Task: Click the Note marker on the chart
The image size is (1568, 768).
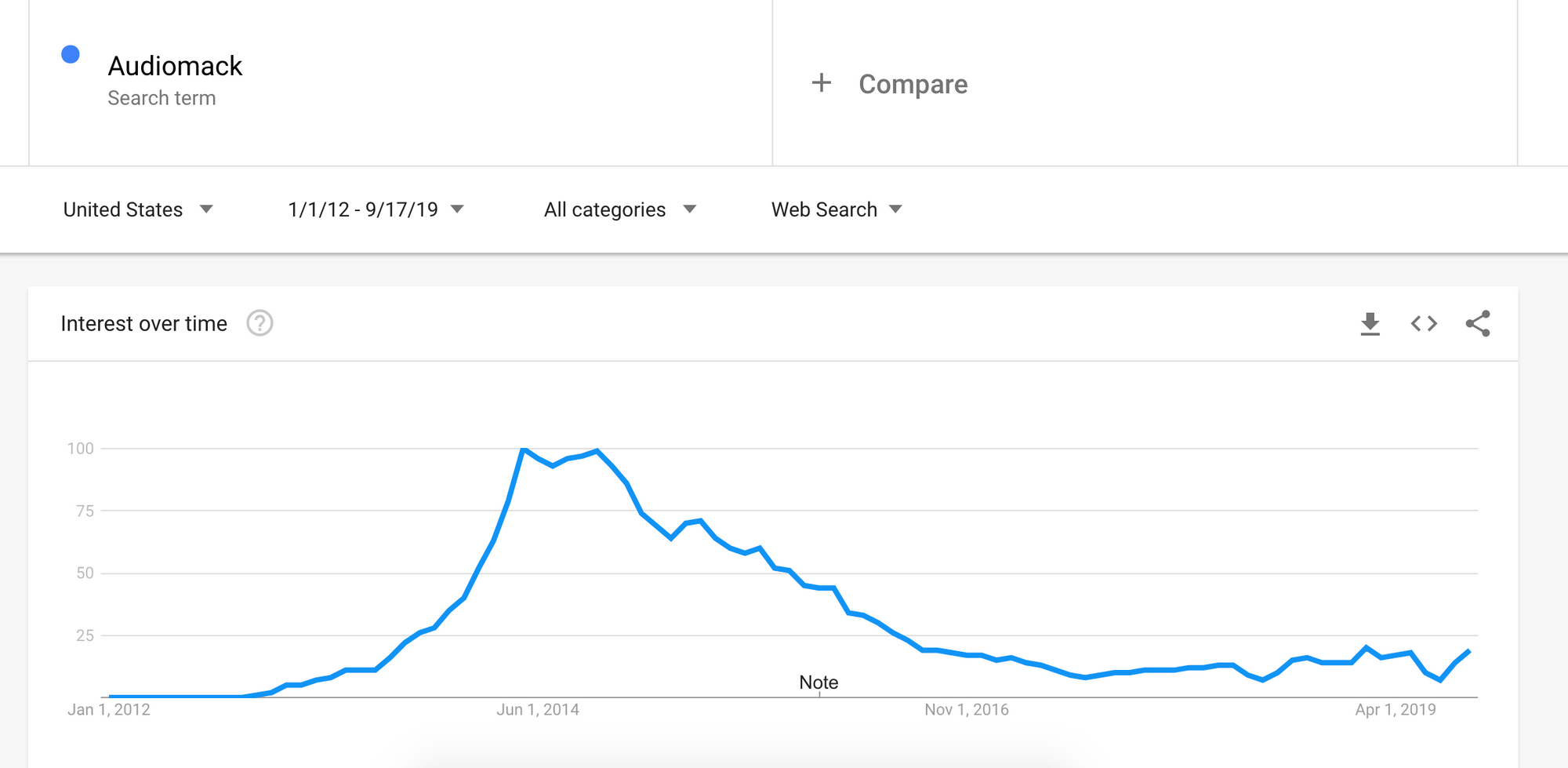Action: (818, 682)
